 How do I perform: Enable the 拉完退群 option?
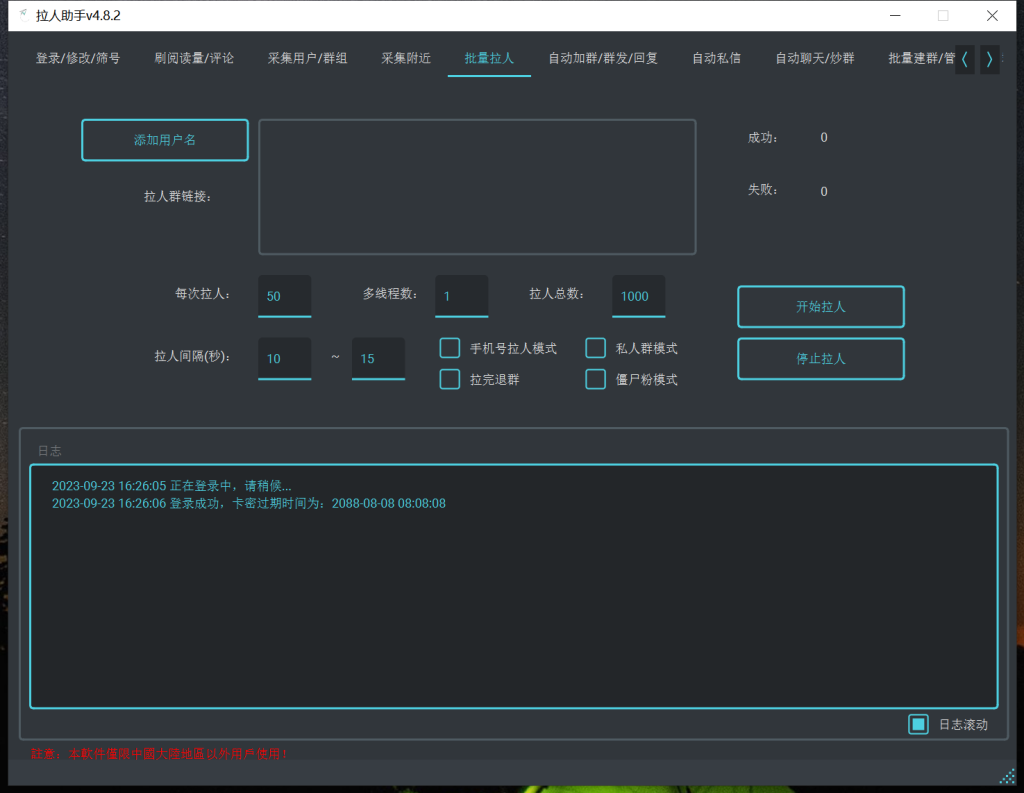pos(449,379)
